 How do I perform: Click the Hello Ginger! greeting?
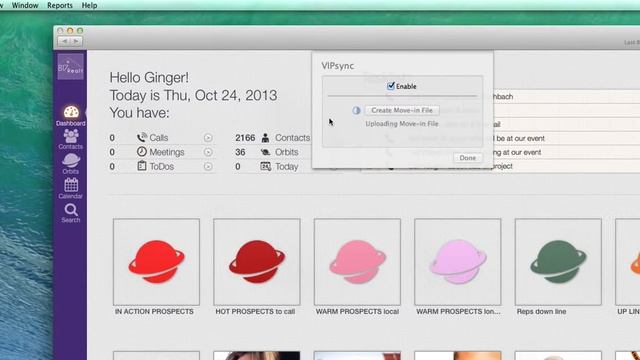click(x=149, y=78)
